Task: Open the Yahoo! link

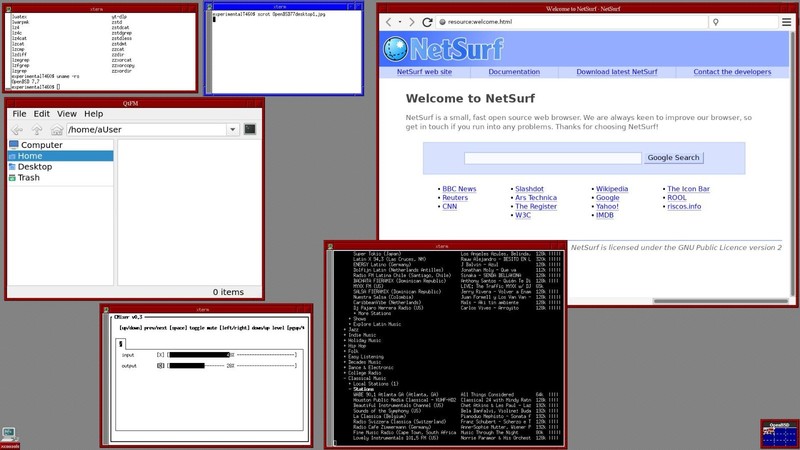Action: 607,207
